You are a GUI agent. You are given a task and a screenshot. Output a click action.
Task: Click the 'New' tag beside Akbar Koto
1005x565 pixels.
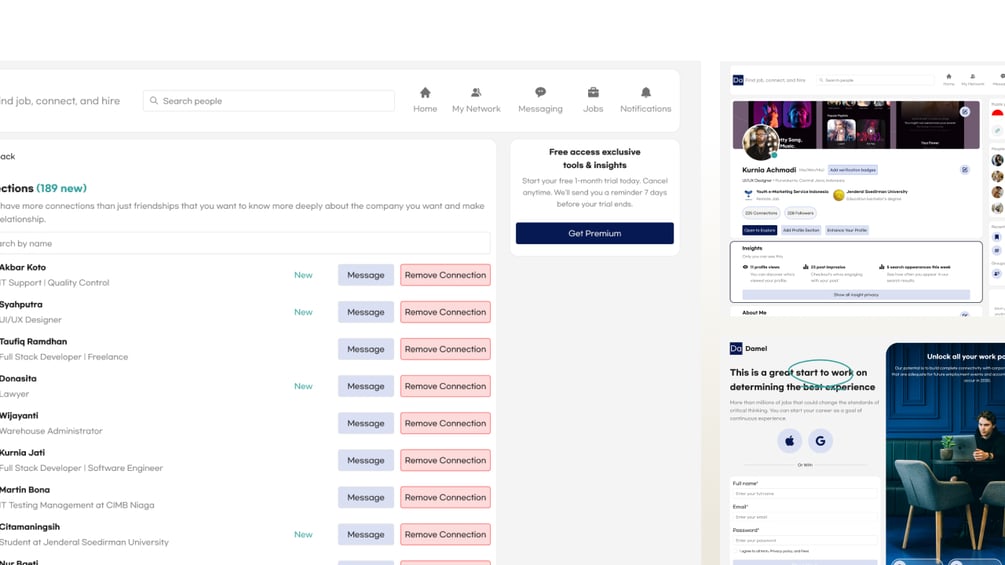click(x=303, y=275)
